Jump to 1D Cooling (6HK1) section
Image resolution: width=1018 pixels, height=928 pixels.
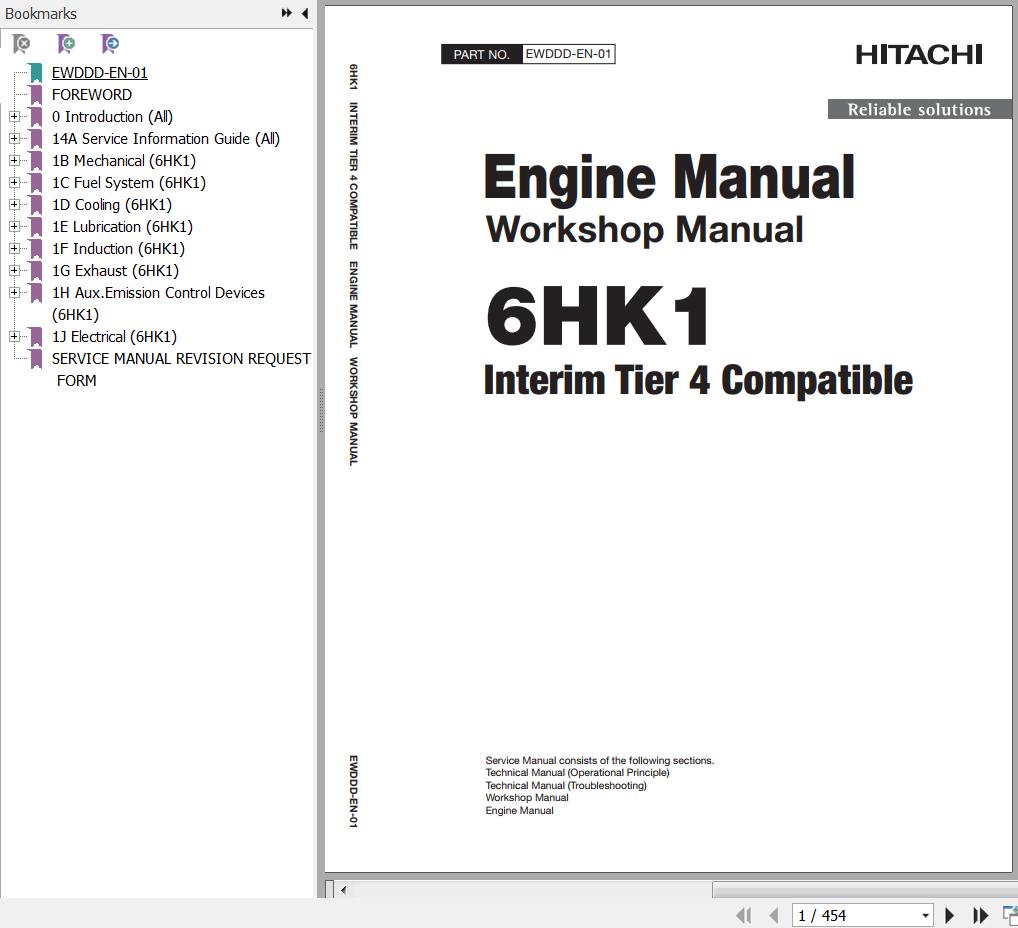click(x=112, y=205)
